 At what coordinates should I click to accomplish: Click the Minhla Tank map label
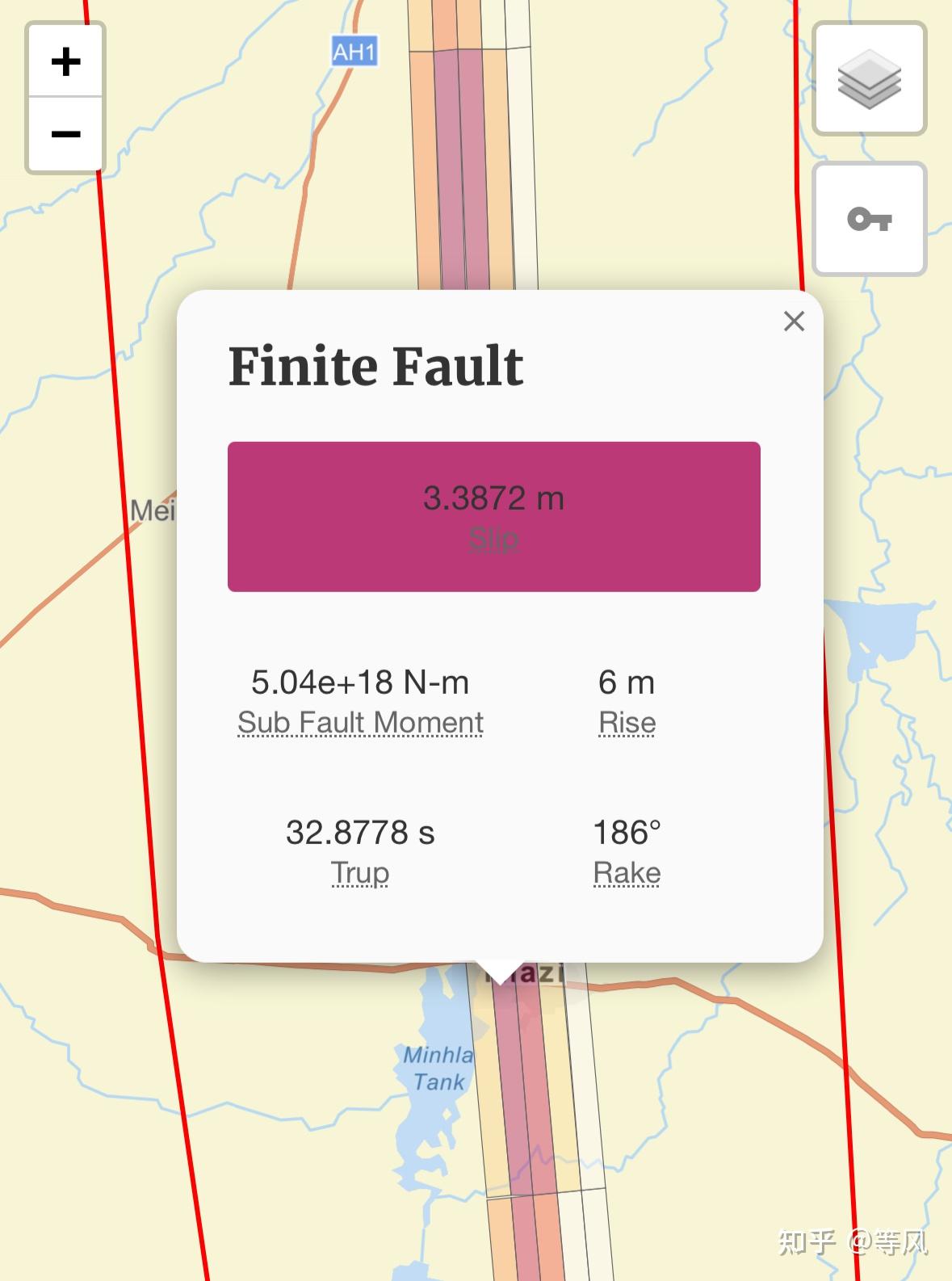click(x=438, y=1068)
